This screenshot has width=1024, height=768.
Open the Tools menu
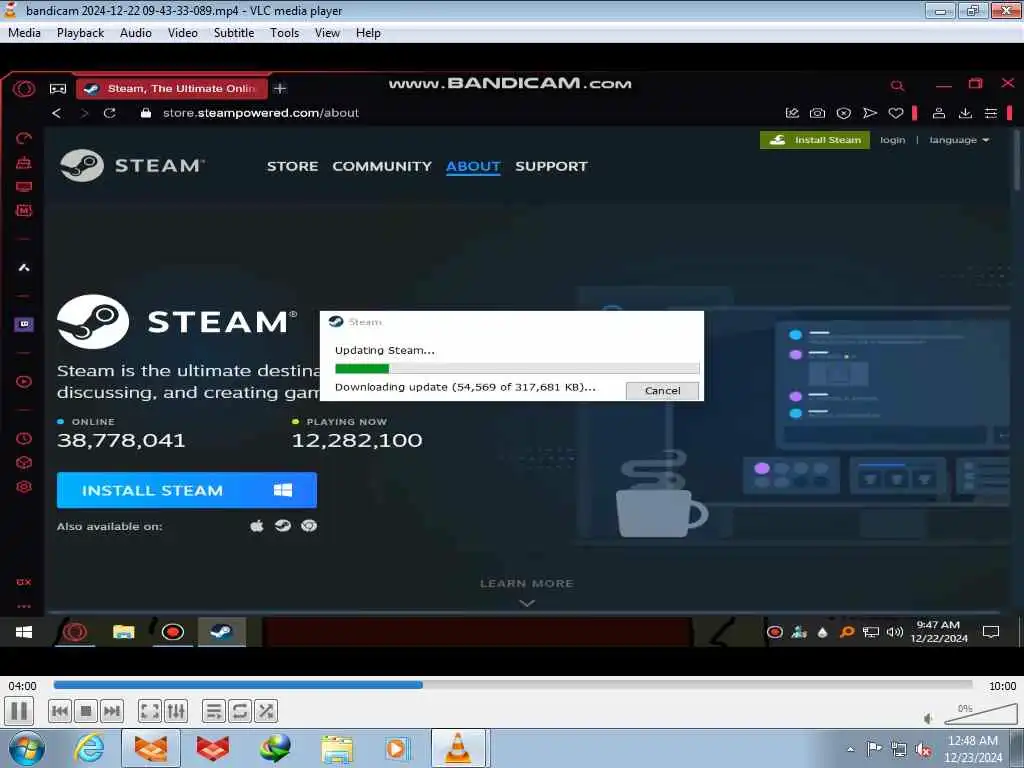pos(285,33)
